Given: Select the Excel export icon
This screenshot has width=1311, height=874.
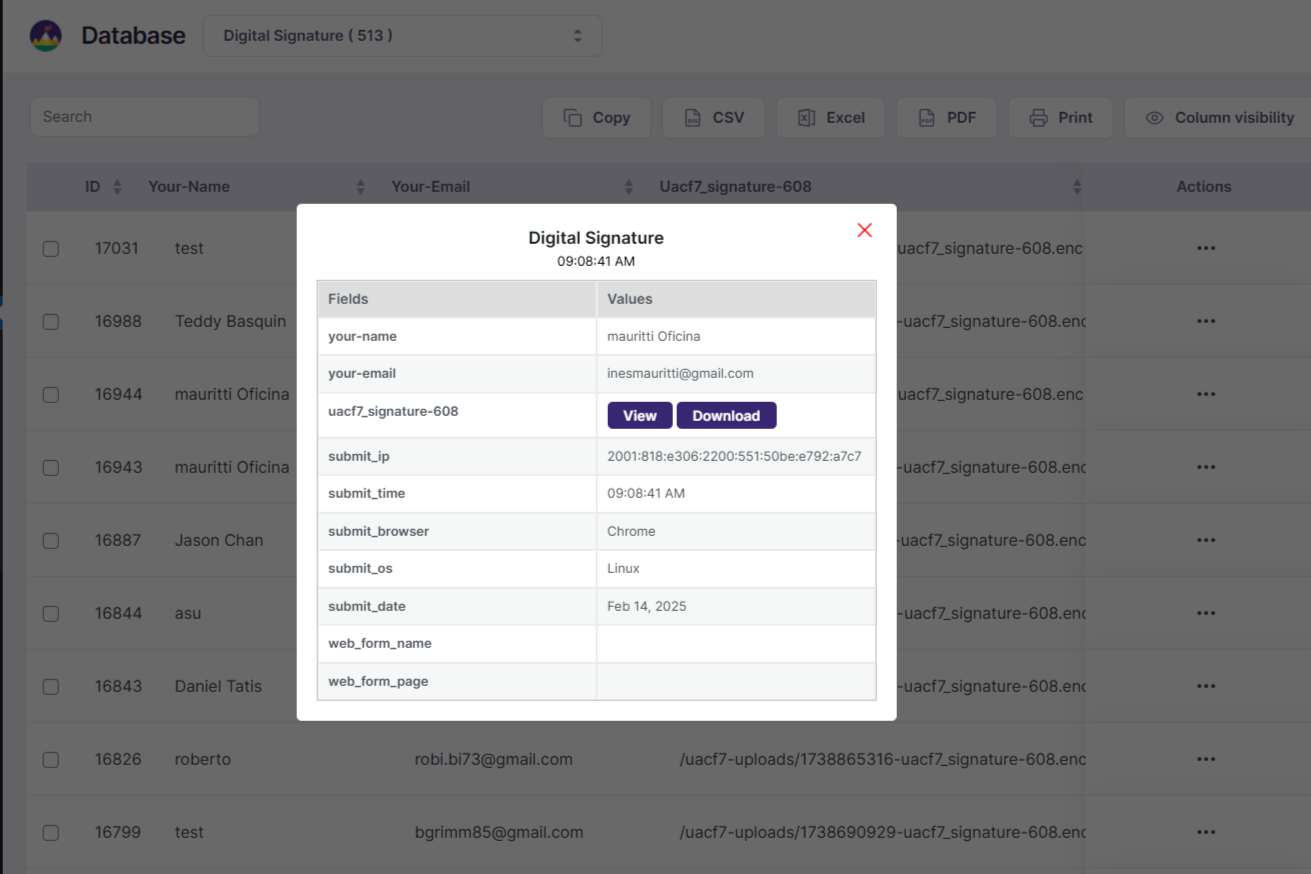Looking at the screenshot, I should 806,117.
